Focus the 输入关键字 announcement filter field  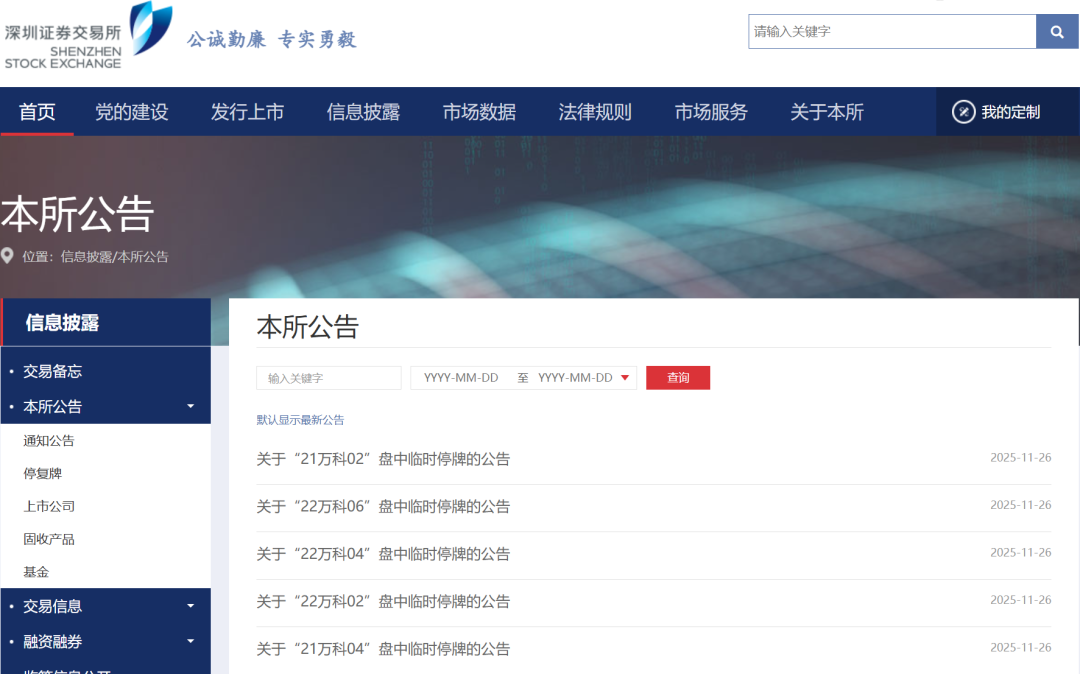click(x=328, y=378)
